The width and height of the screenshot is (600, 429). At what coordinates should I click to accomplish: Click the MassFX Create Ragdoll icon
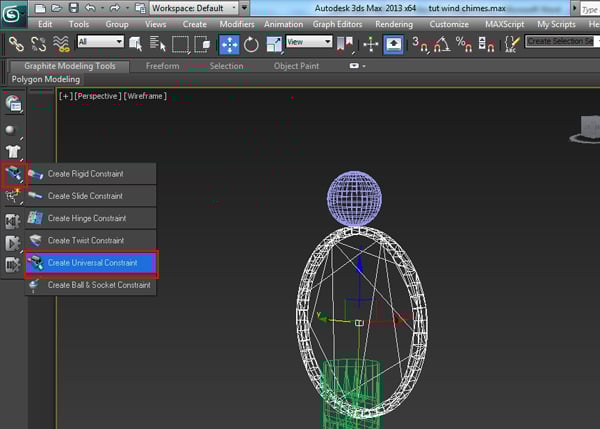coord(13,196)
